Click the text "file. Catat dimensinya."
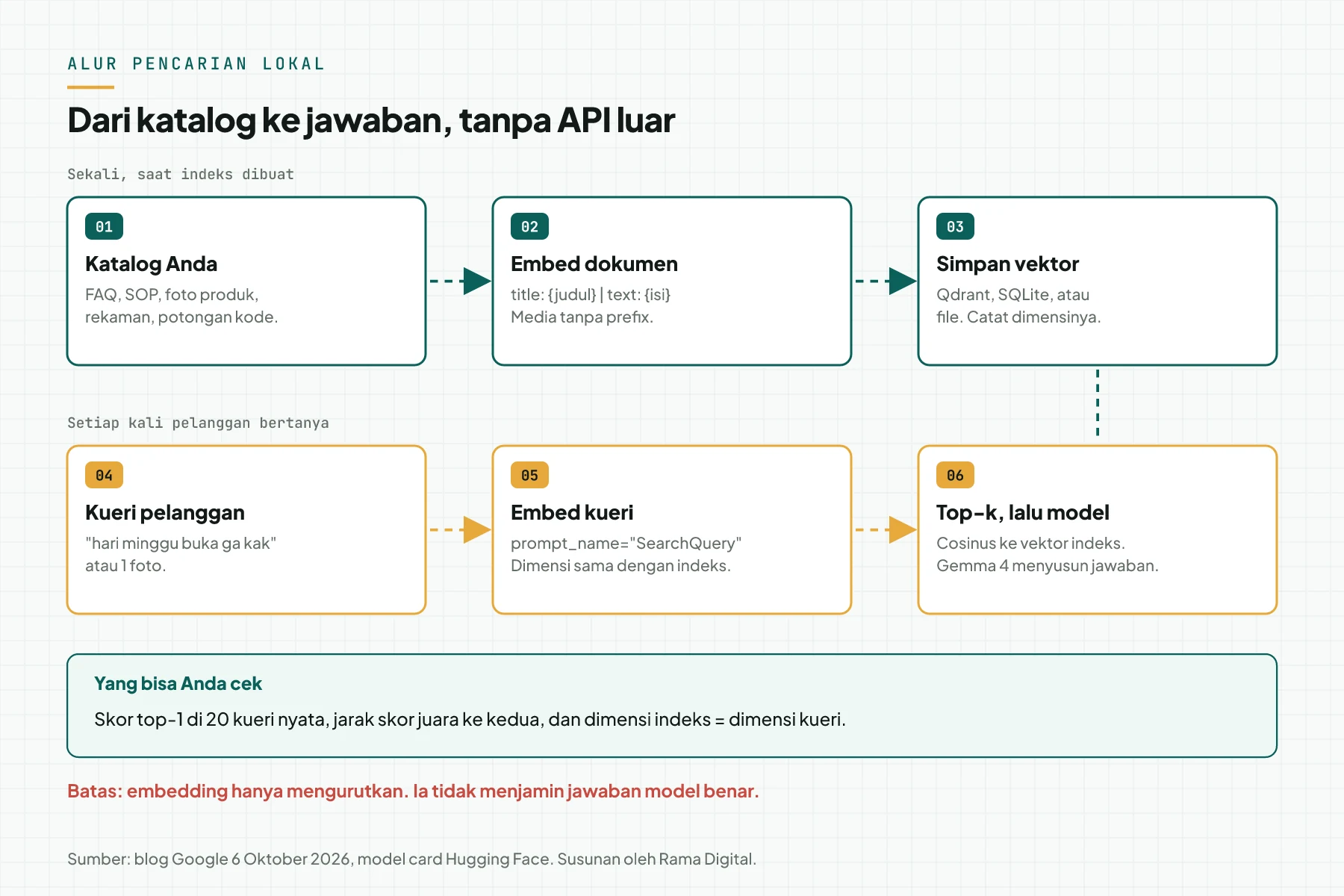This screenshot has width=1344, height=896. coord(1018,317)
